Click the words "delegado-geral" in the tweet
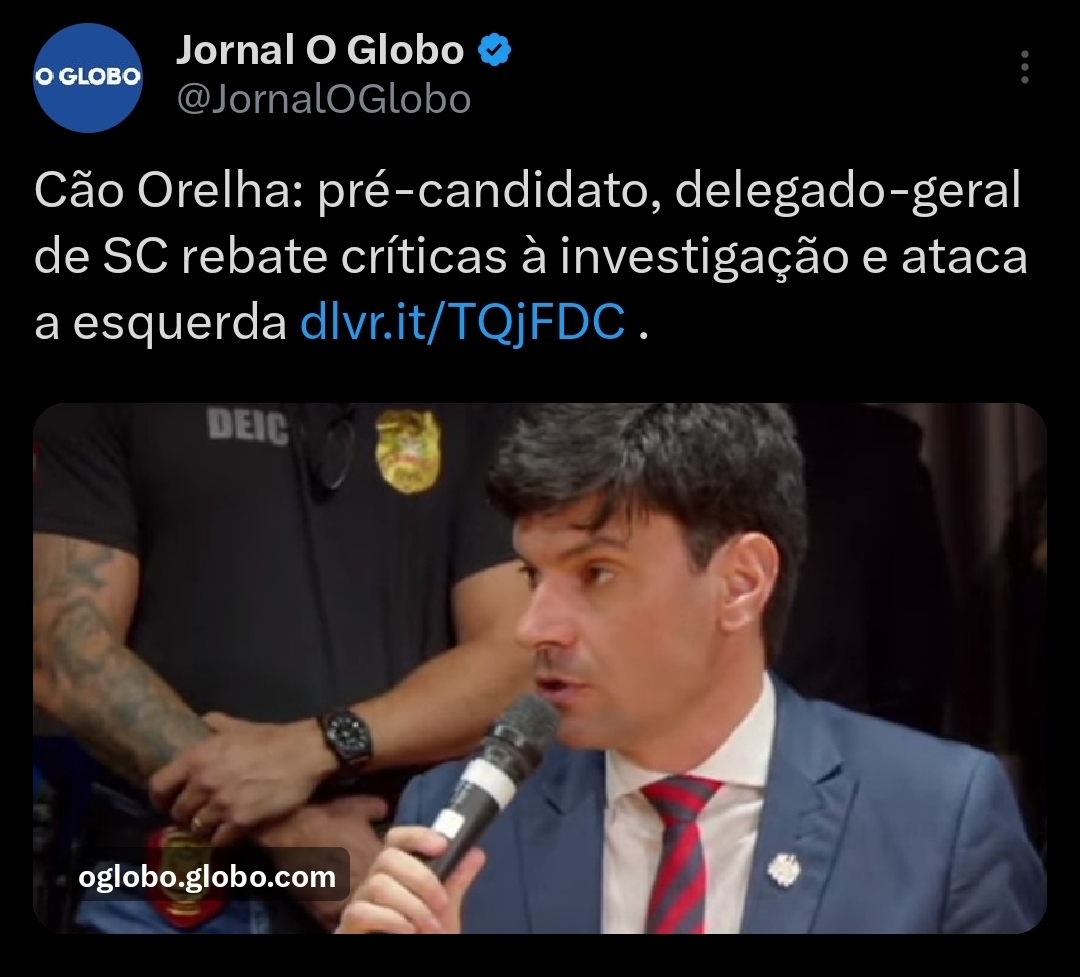The width and height of the screenshot is (1080, 977). pos(849,190)
